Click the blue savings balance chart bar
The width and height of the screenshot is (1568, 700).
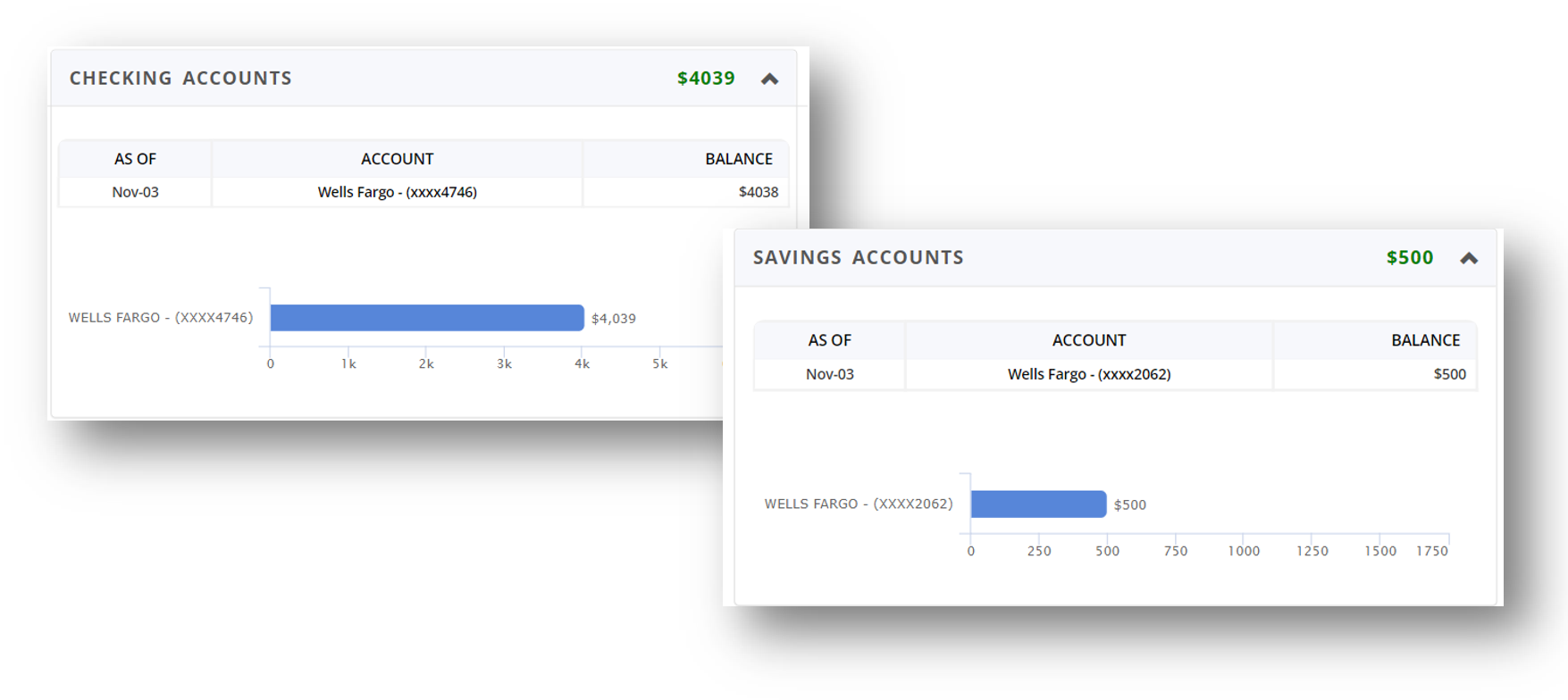tap(1038, 504)
